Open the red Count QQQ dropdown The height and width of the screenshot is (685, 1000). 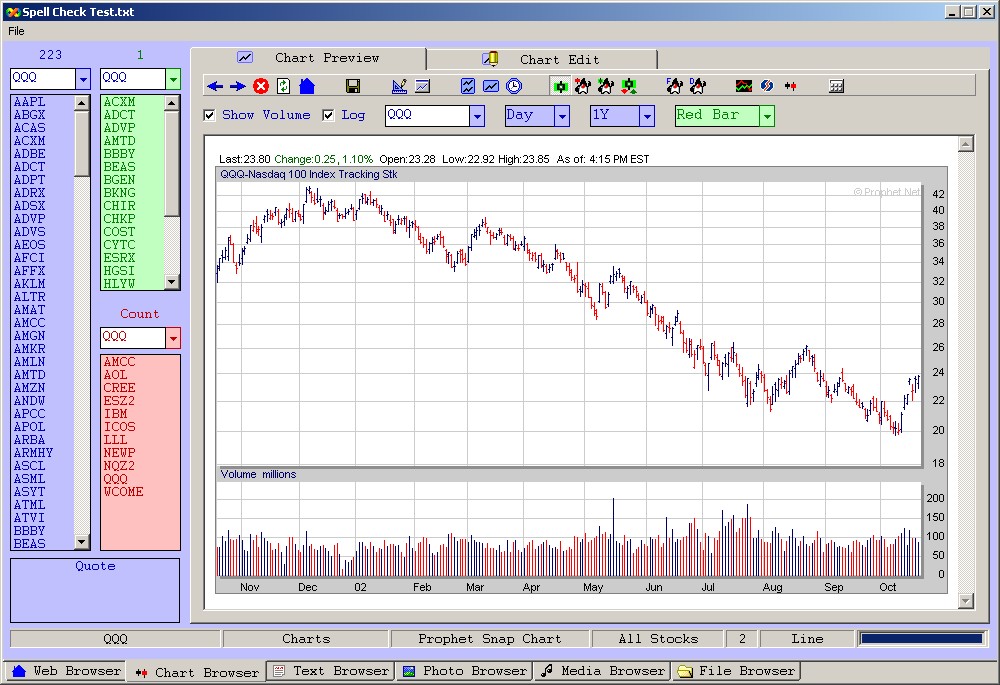click(173, 338)
